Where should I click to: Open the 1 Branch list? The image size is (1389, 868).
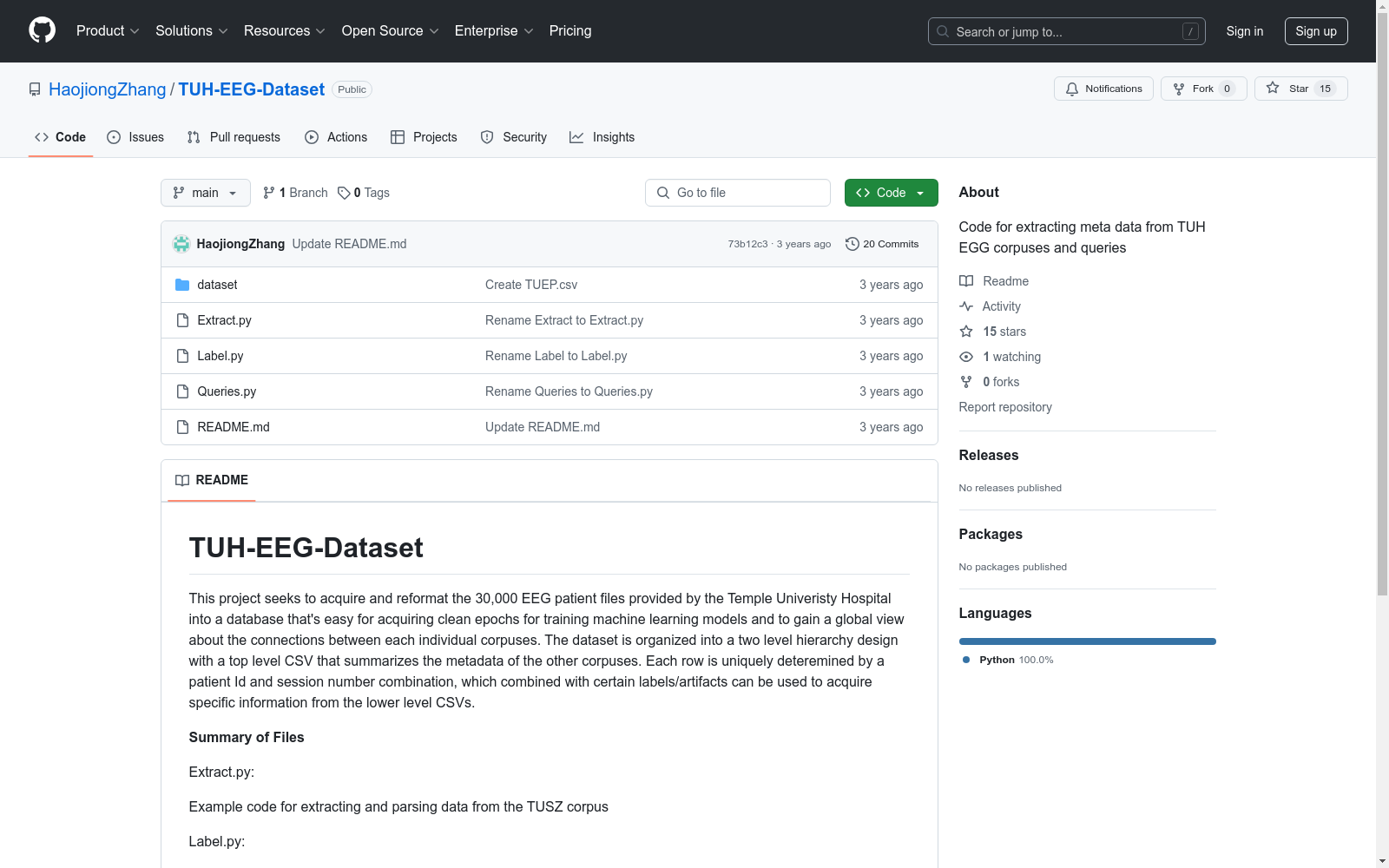pos(295,193)
